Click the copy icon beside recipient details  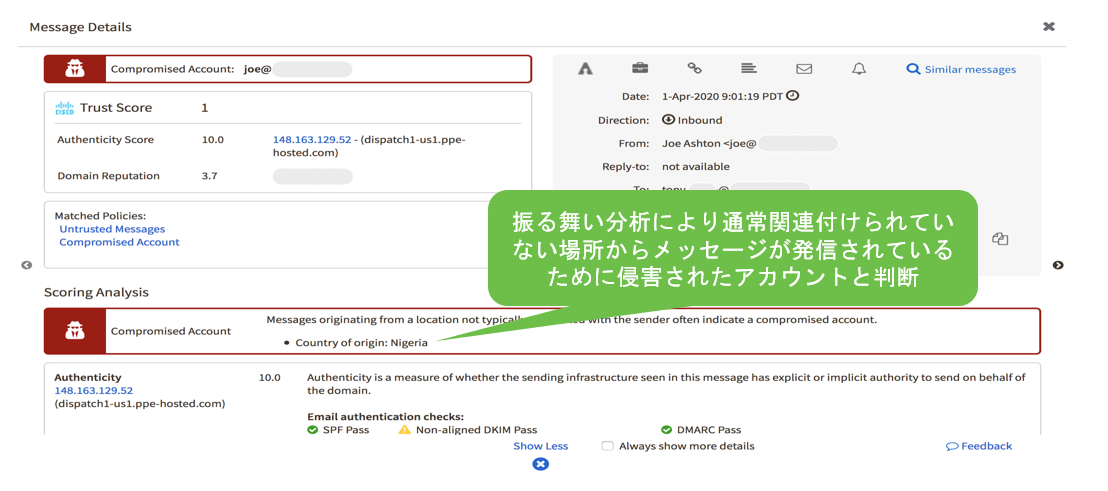[999, 239]
